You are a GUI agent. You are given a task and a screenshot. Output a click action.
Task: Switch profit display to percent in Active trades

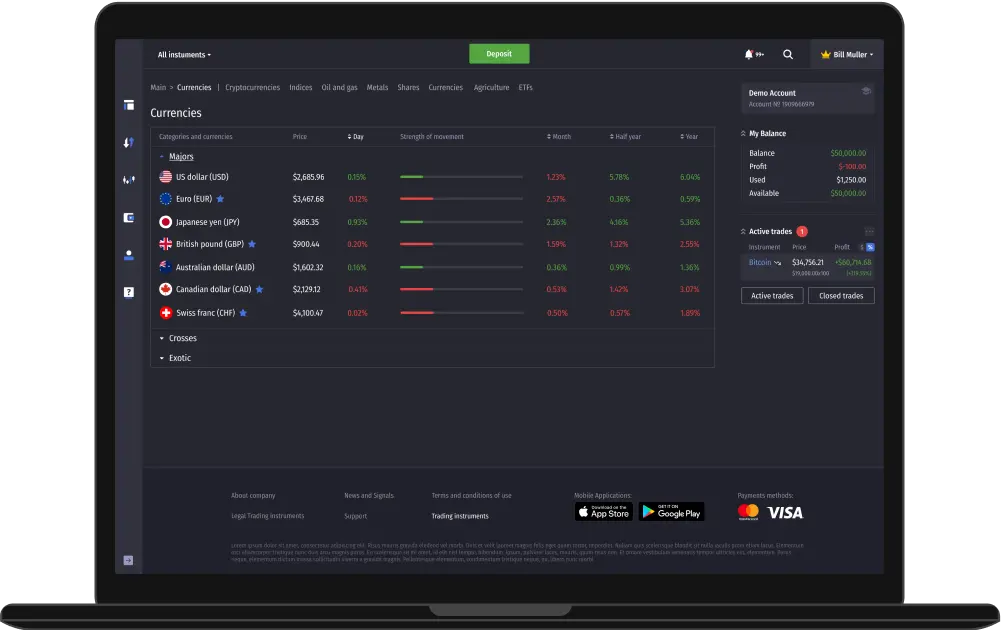pos(870,247)
